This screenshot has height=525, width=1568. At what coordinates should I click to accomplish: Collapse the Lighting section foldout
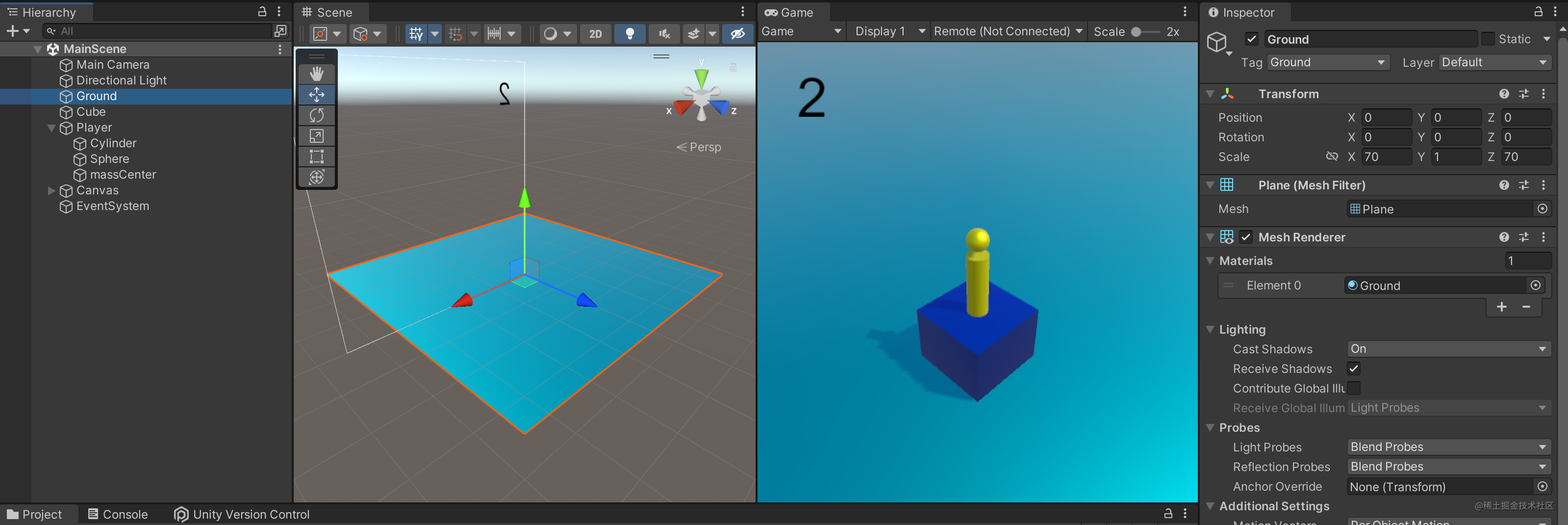pos(1210,330)
